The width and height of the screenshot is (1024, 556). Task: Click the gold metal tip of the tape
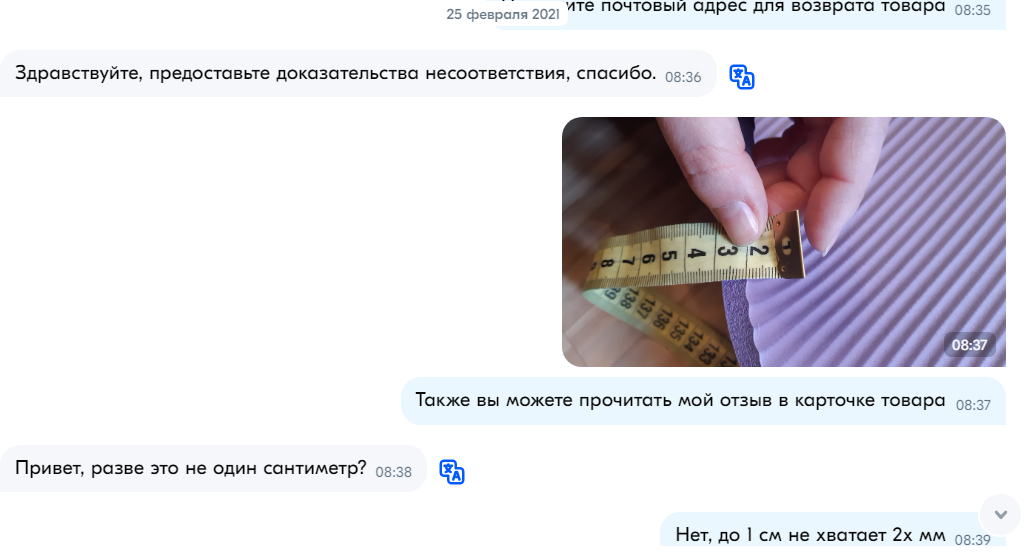pos(788,246)
